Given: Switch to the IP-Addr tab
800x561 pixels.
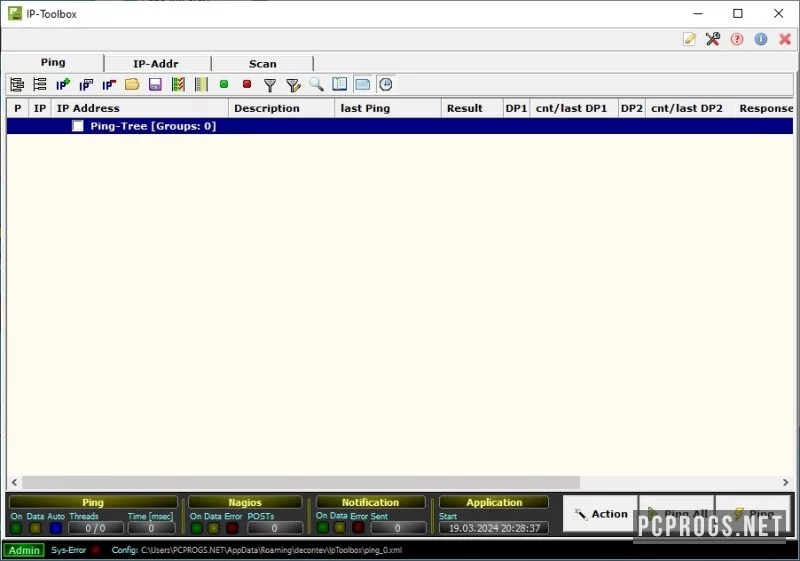Looking at the screenshot, I should click(x=156, y=64).
